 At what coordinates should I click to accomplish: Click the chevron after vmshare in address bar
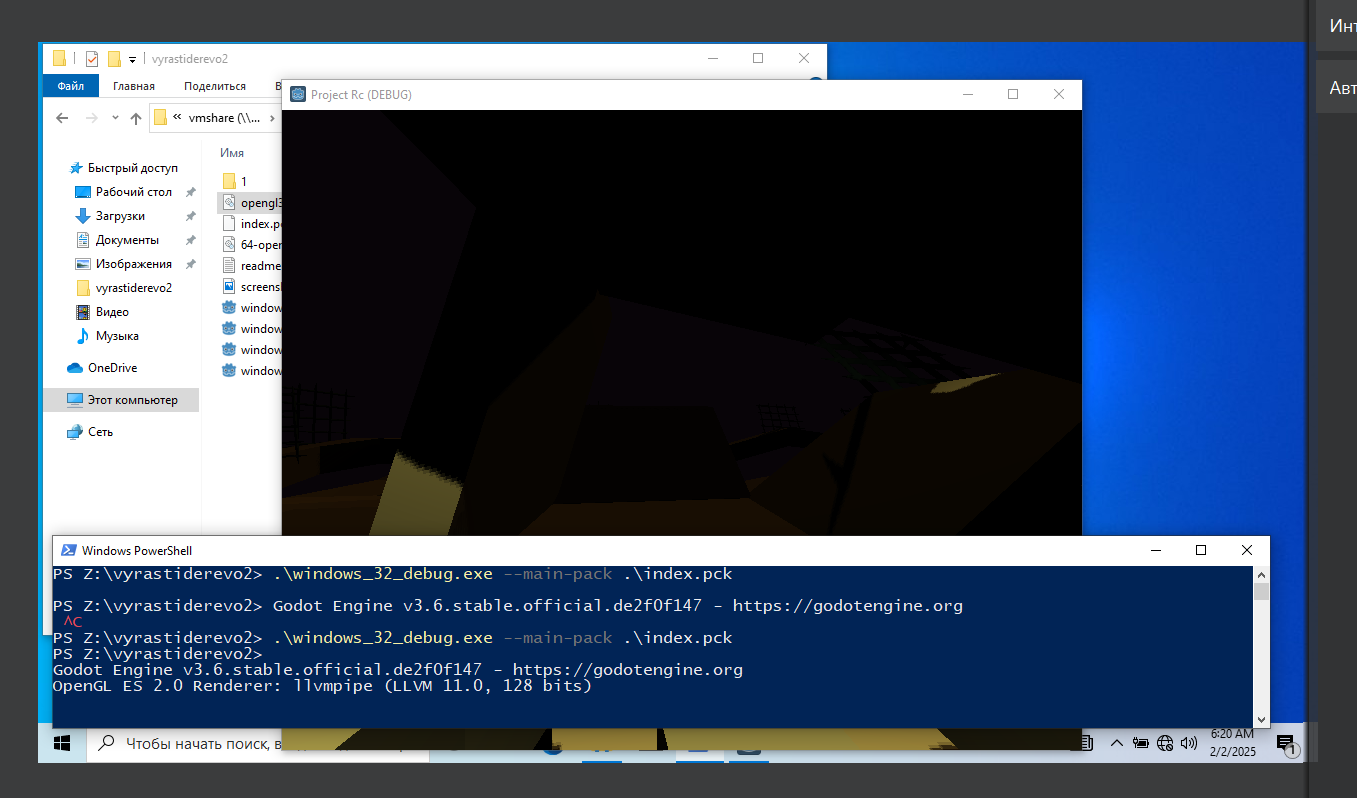click(272, 118)
